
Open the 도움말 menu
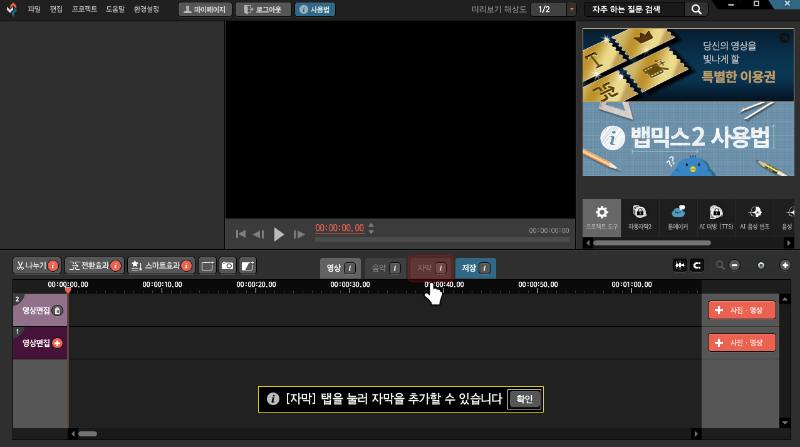click(115, 9)
